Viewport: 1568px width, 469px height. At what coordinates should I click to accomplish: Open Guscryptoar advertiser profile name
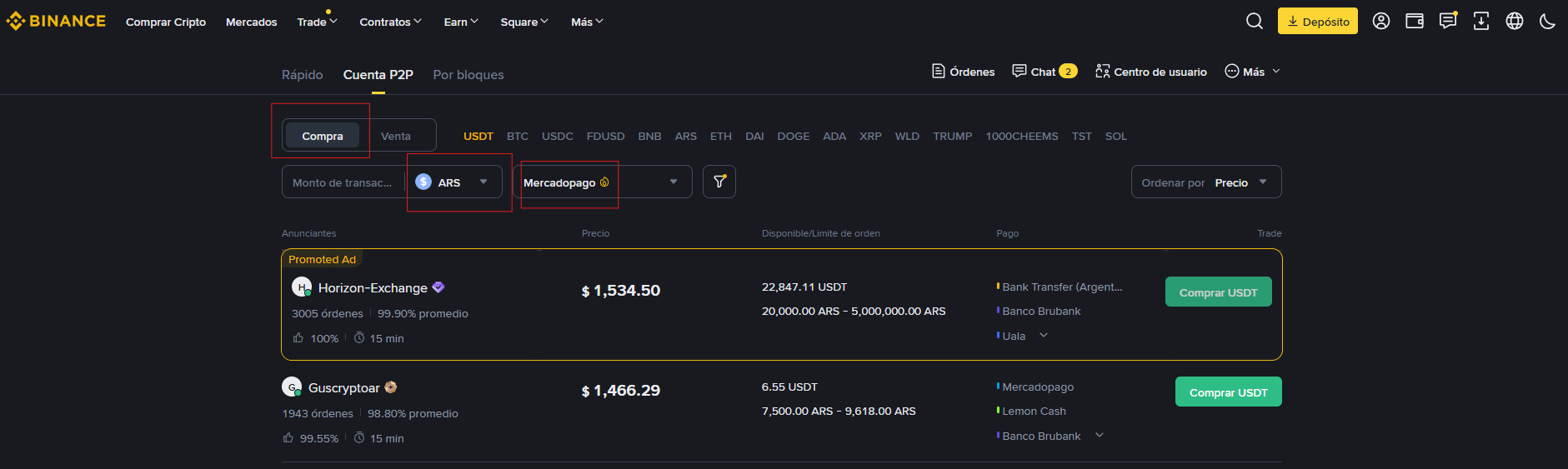344,387
